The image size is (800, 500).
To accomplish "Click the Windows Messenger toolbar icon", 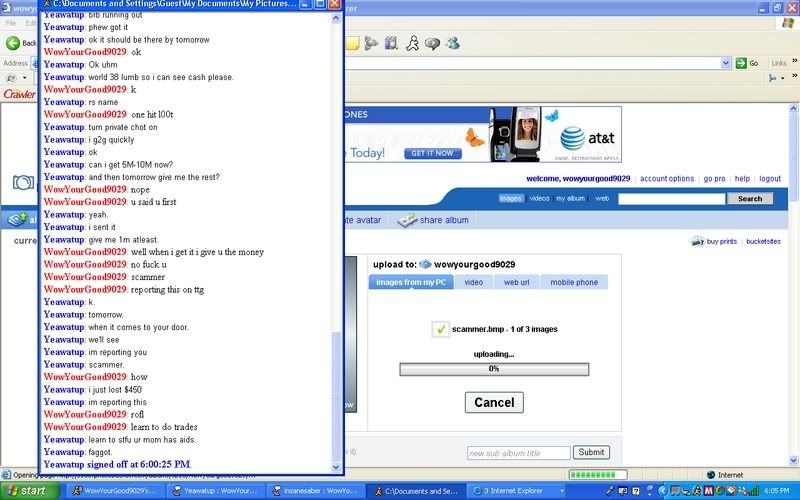I will (453, 43).
